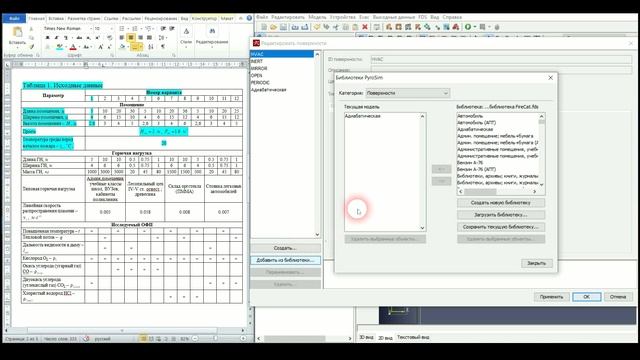
Task: Show paragraph marks in Word
Action: coord(163,46)
